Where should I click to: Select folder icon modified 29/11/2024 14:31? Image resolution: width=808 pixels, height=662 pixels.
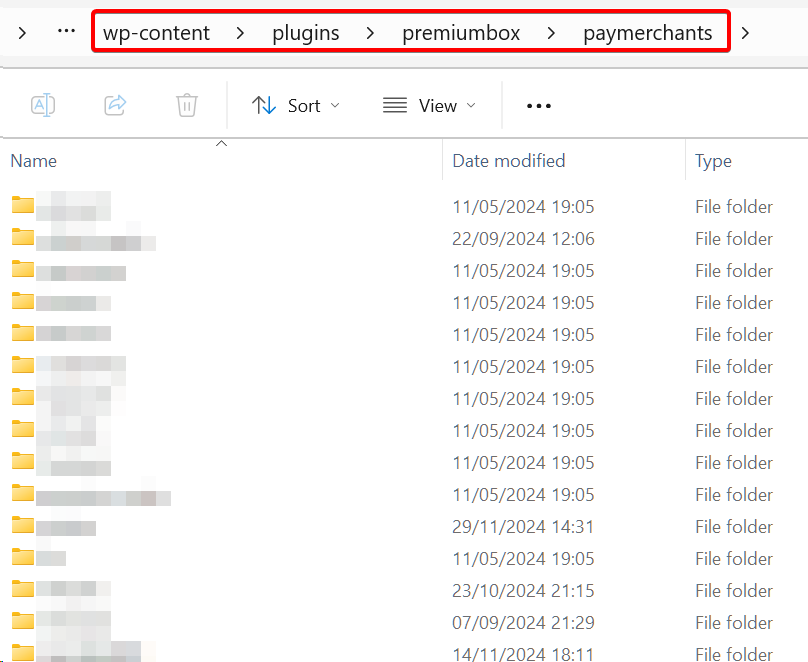click(23, 526)
